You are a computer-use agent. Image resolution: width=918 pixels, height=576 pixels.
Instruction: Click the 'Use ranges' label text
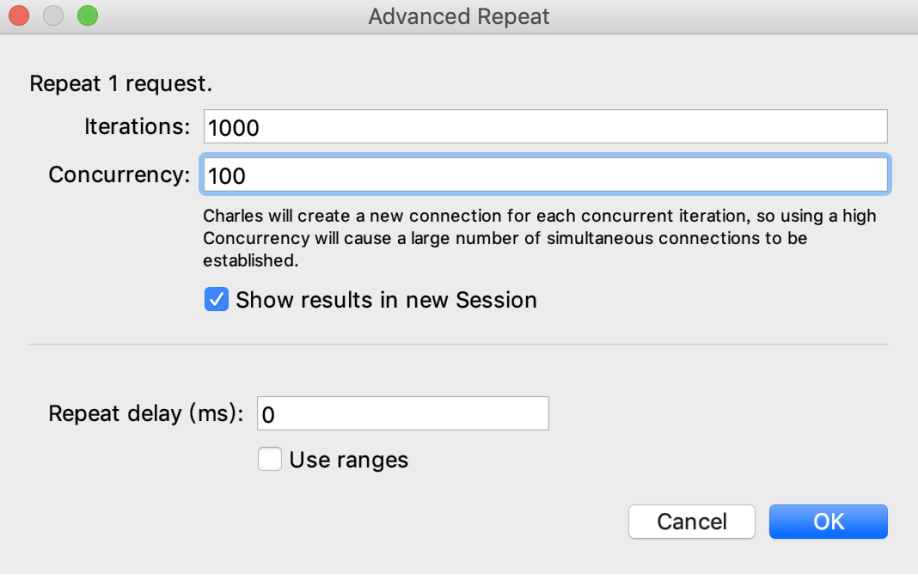[x=348, y=460]
